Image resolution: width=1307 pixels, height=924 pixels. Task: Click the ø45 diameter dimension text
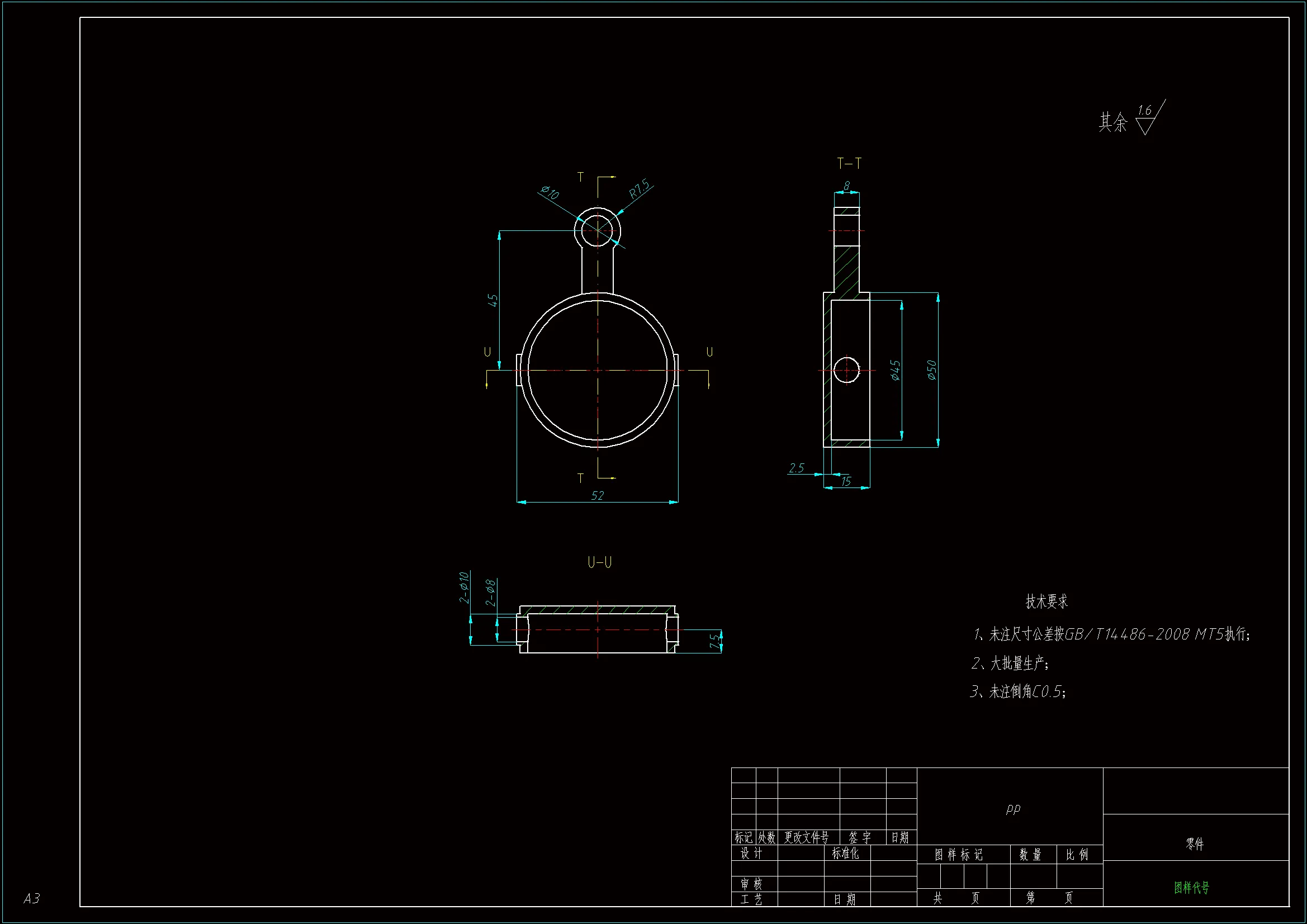pyautogui.click(x=895, y=370)
